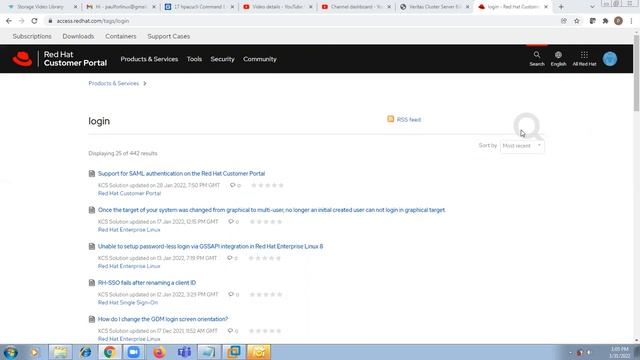Image resolution: width=640 pixels, height=360 pixels.
Task: Reload the page with the refresh button
Action: coord(34,21)
